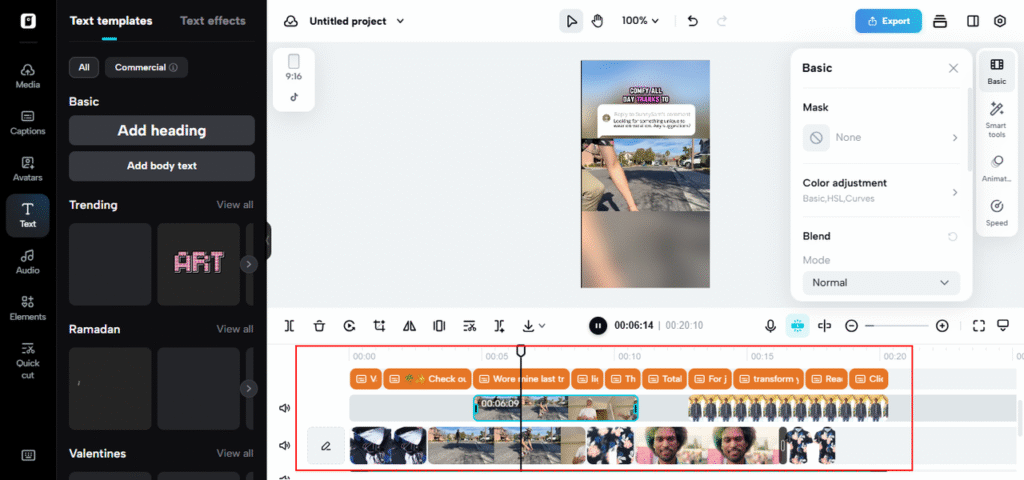The image size is (1024, 480).
Task: Click the Add heading button
Action: coord(161,130)
